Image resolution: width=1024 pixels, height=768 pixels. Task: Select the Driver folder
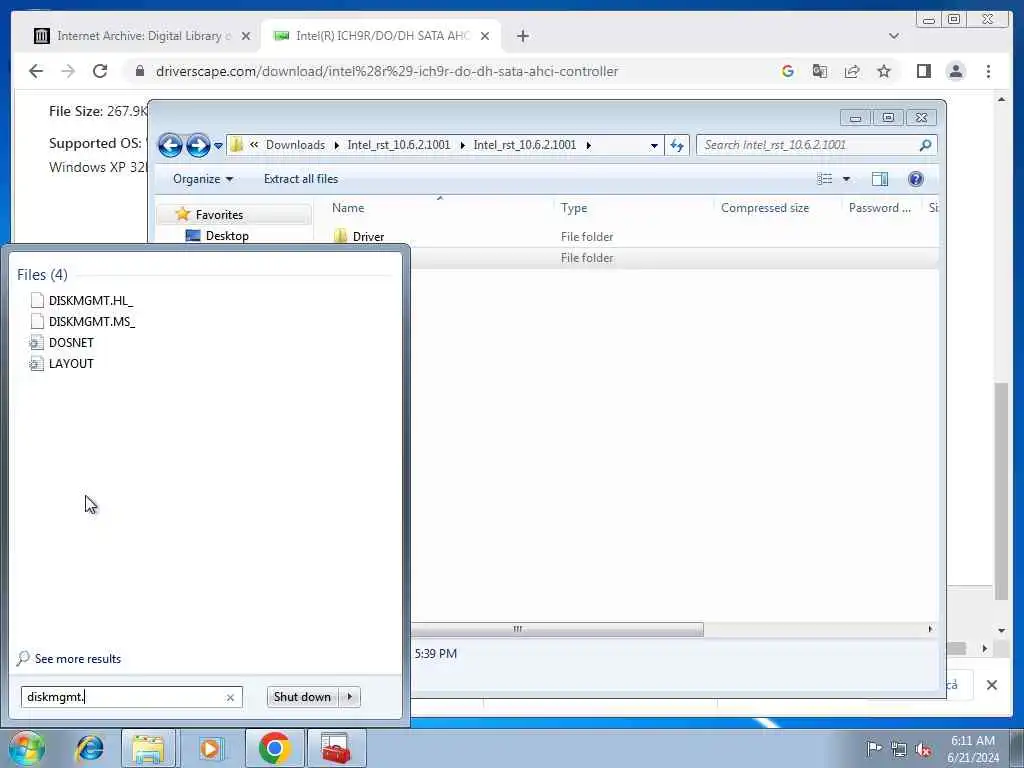pos(368,236)
